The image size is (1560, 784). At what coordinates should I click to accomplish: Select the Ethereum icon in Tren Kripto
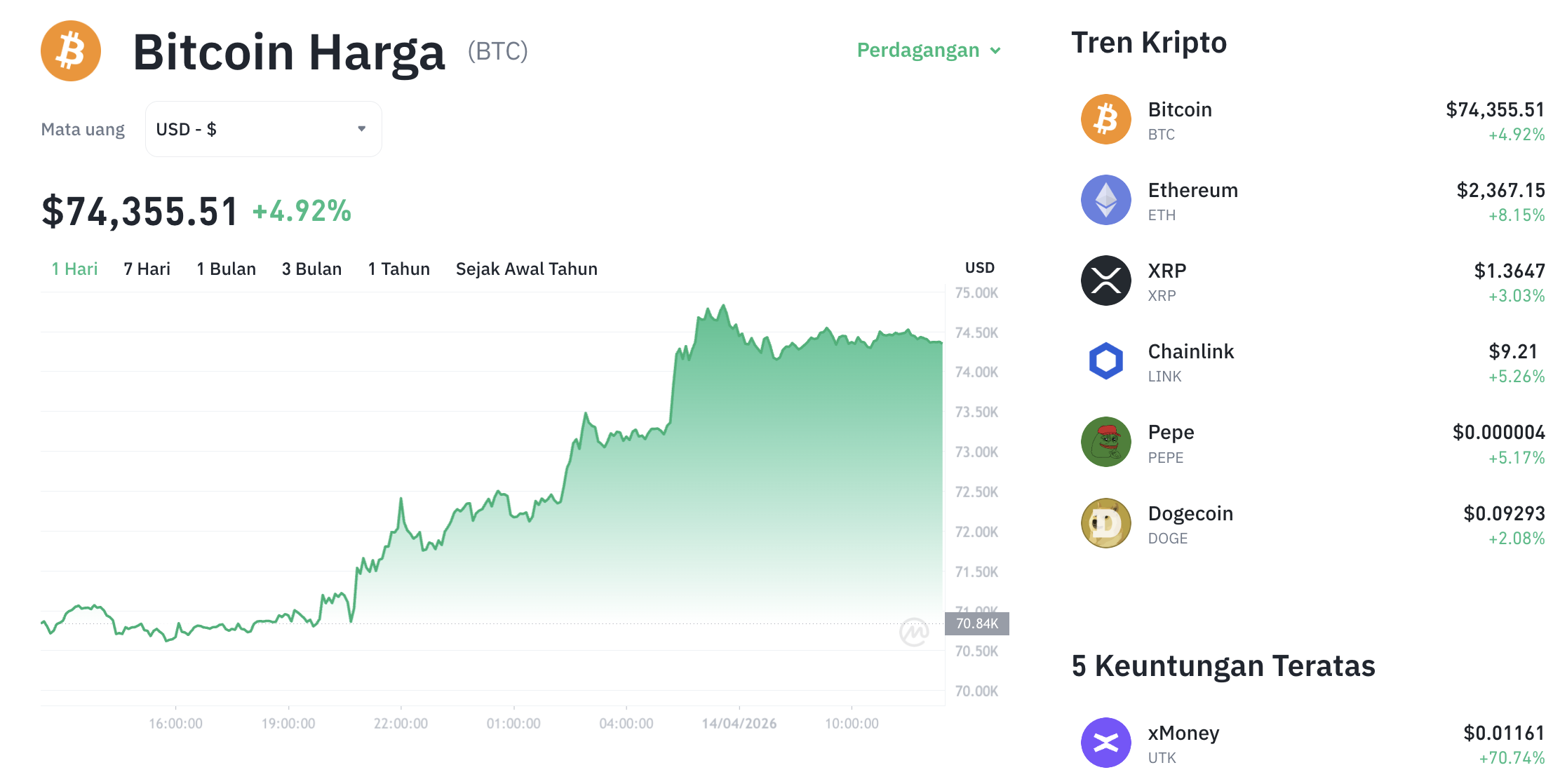click(1105, 200)
